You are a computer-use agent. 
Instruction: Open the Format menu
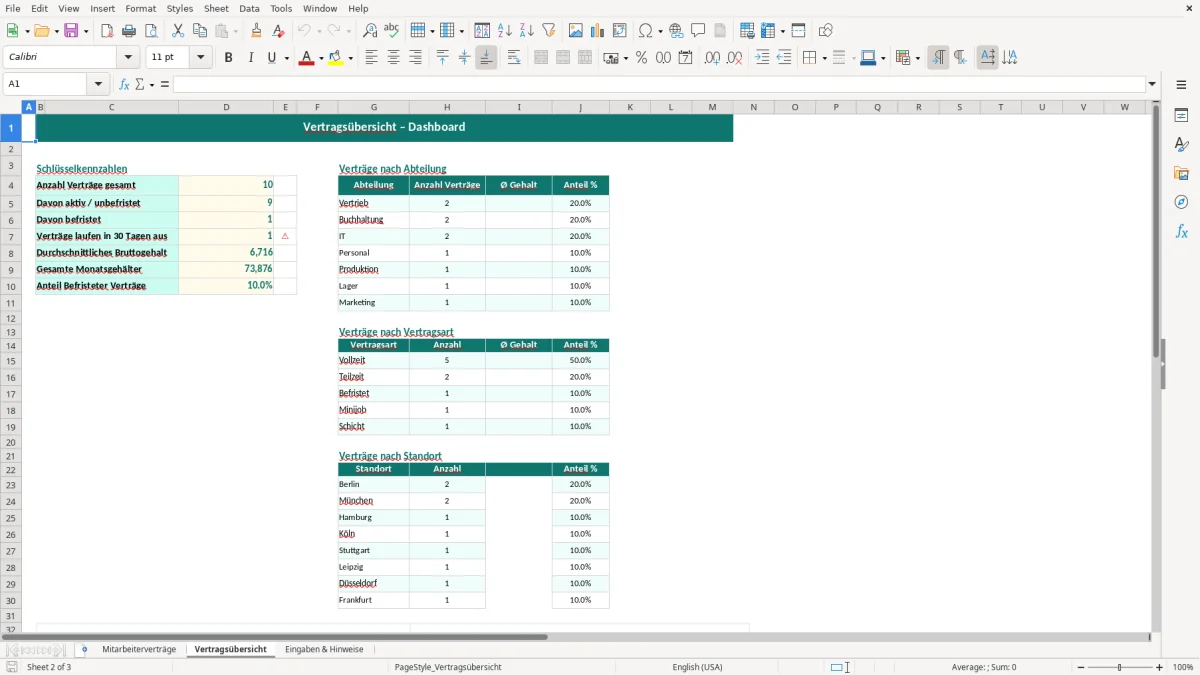pos(140,8)
